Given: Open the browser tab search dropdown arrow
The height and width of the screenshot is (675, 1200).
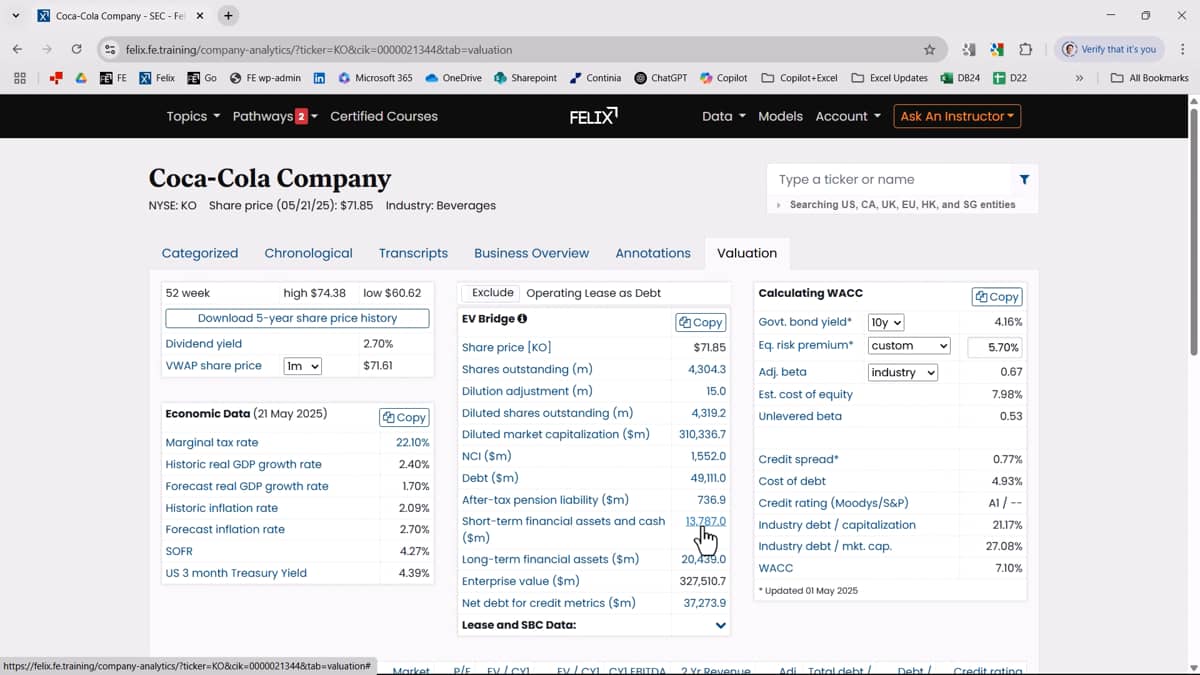Looking at the screenshot, I should pyautogui.click(x=16, y=16).
